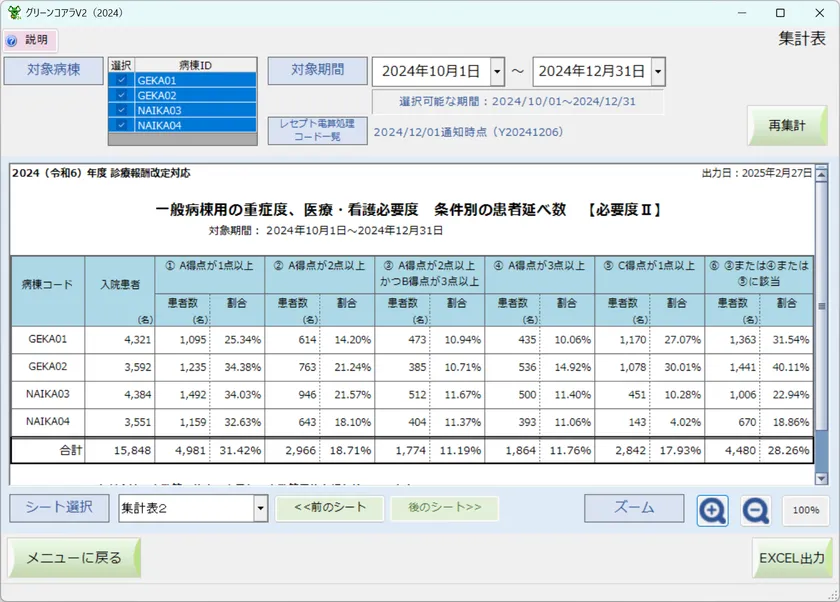Viewport: 840px width, 602px height.
Task: Open the 集計表2 sheet selection dropdown
Action: click(x=259, y=510)
